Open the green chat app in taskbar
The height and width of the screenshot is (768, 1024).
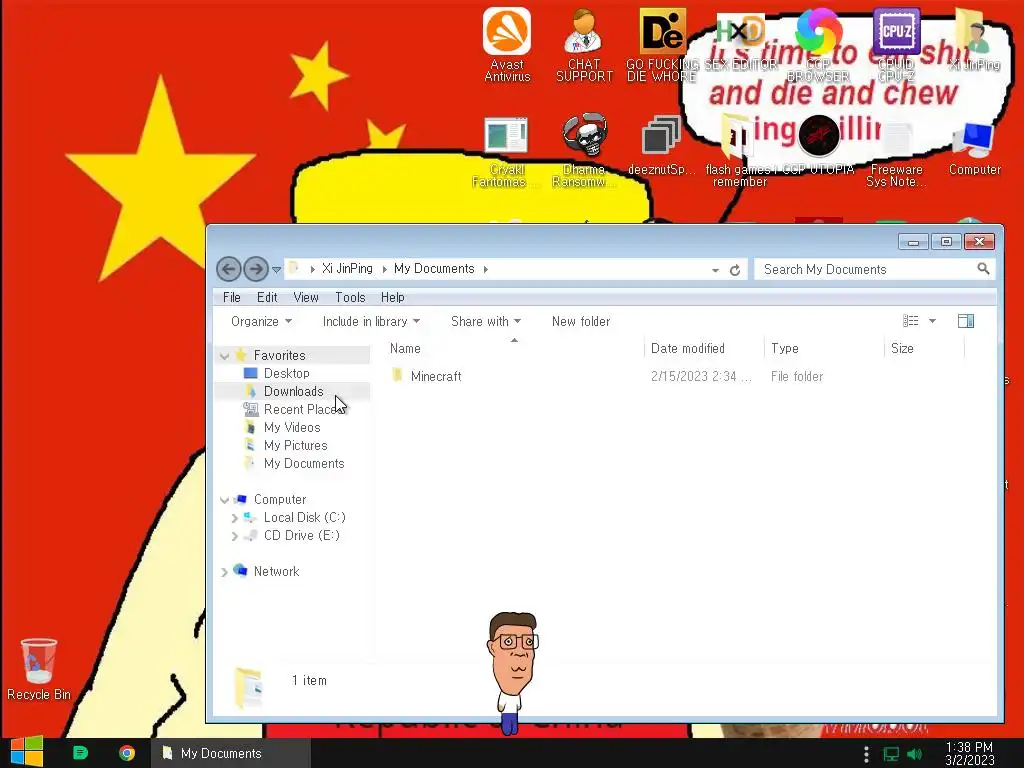click(x=80, y=753)
